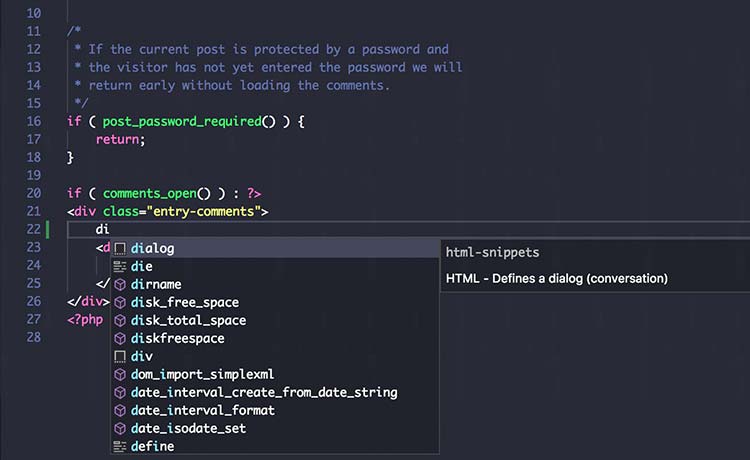Screen dimensions: 750x460
Task: Click the function icon beside "disk_free_space"
Action: point(120,302)
